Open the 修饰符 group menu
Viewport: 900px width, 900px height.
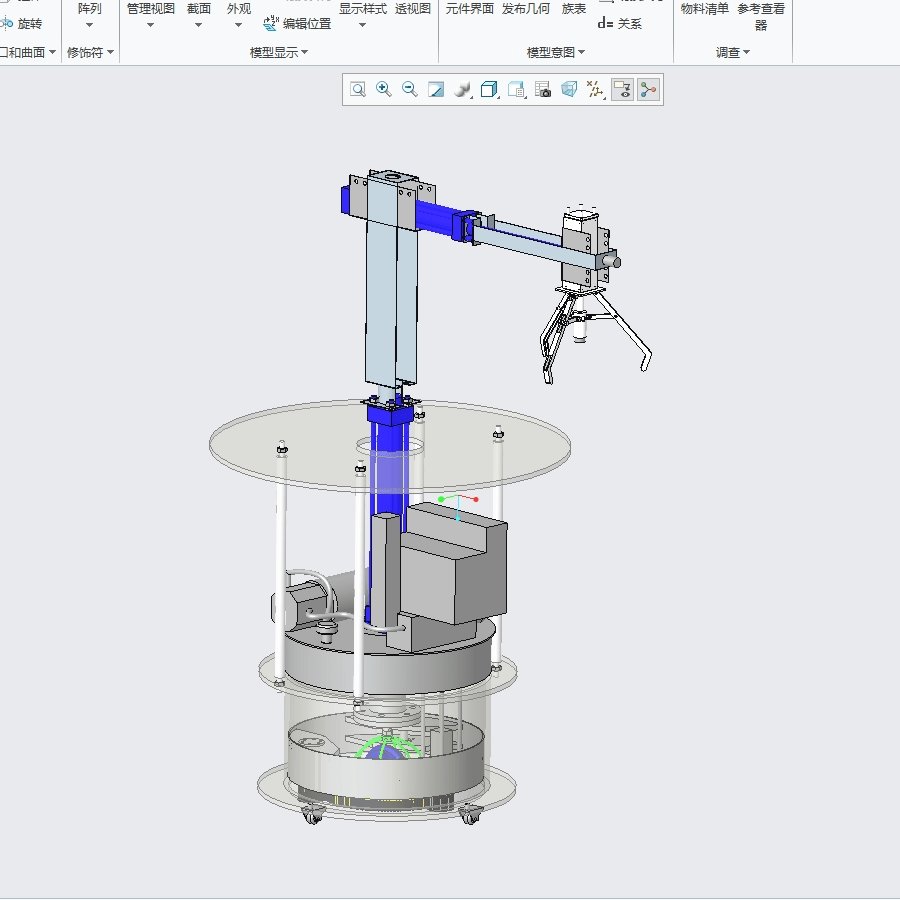[90, 53]
